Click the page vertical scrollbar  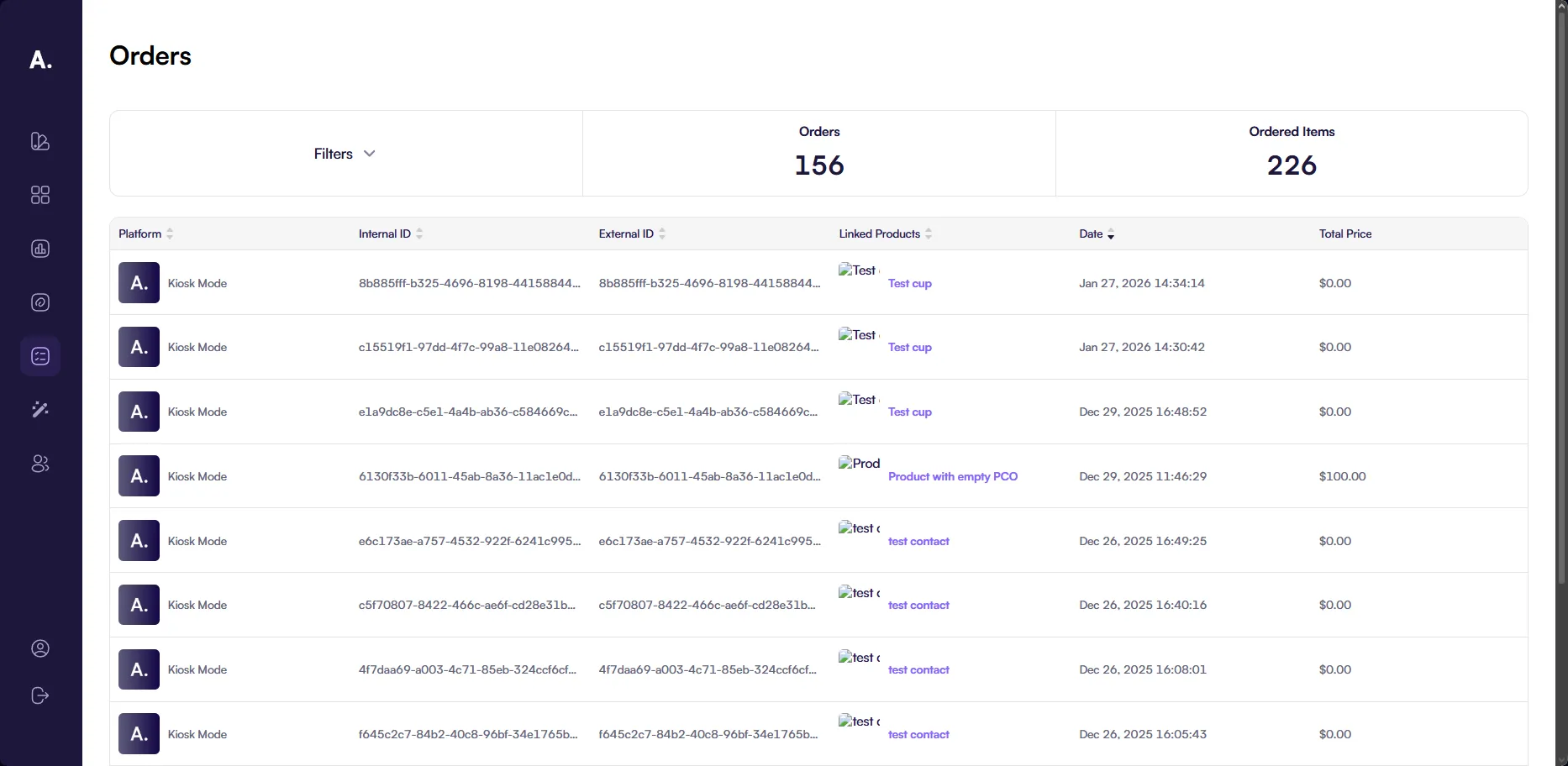(x=1561, y=294)
